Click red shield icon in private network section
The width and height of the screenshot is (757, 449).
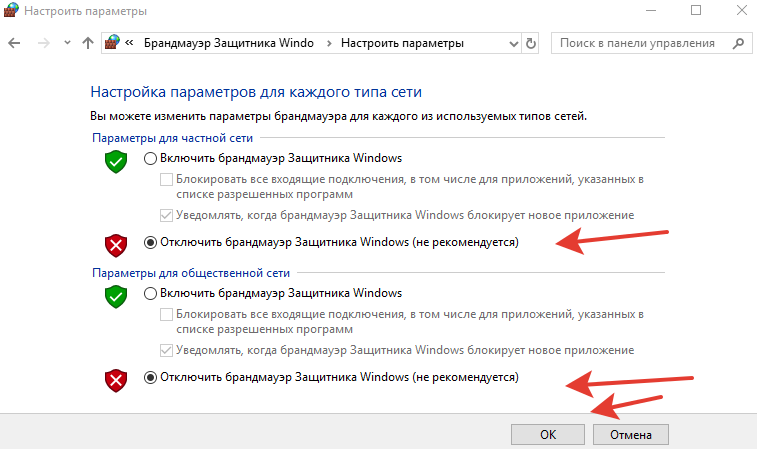coord(116,245)
